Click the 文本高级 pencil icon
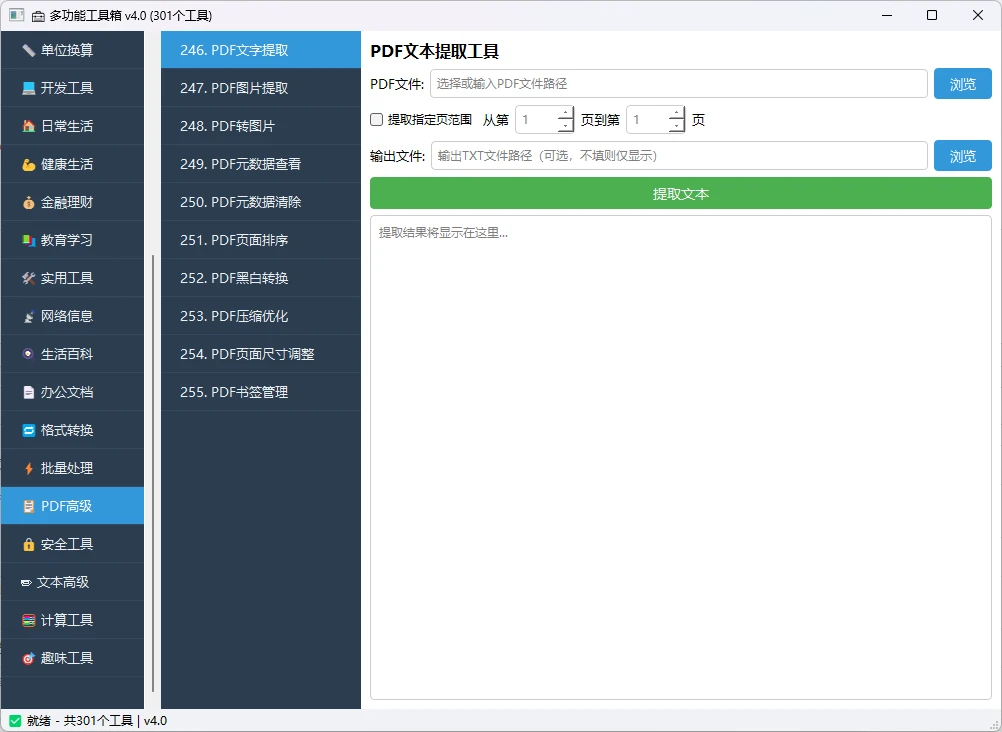 (26, 582)
